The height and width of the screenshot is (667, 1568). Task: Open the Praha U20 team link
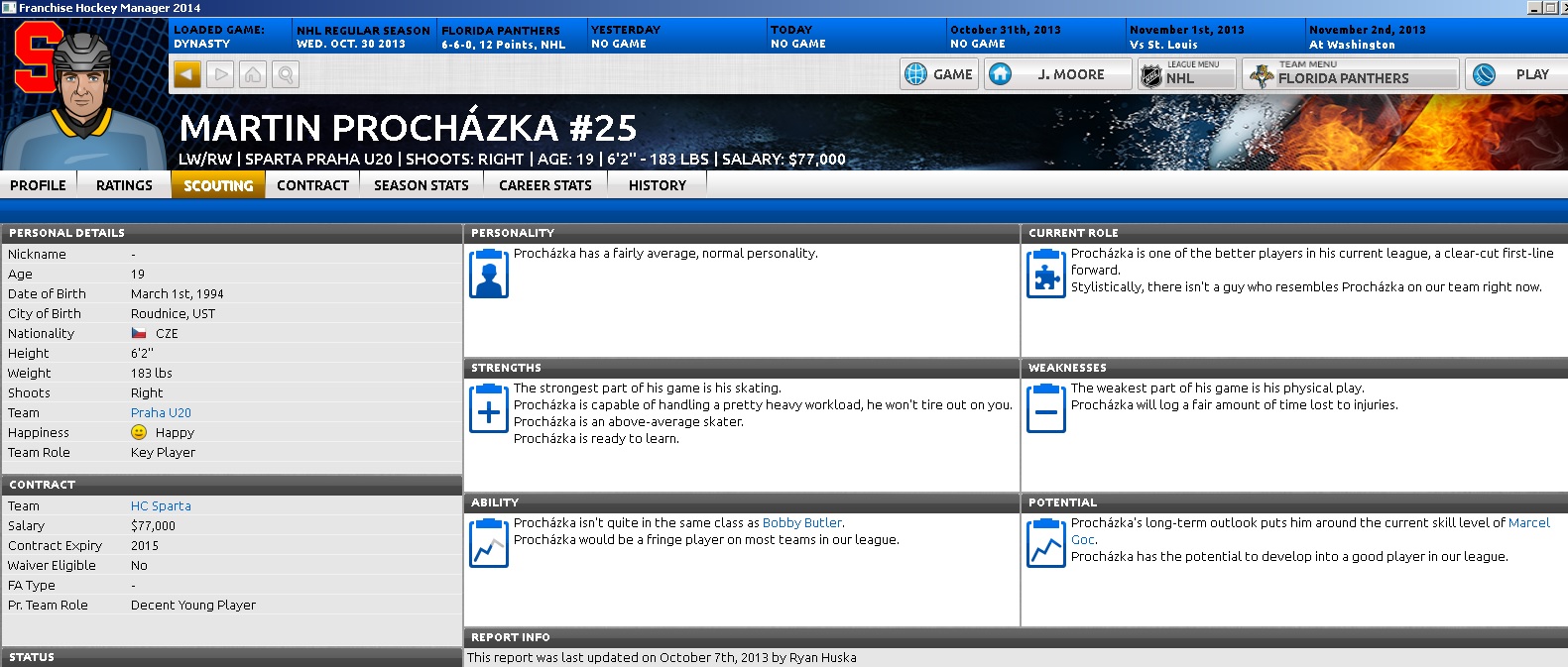point(161,413)
